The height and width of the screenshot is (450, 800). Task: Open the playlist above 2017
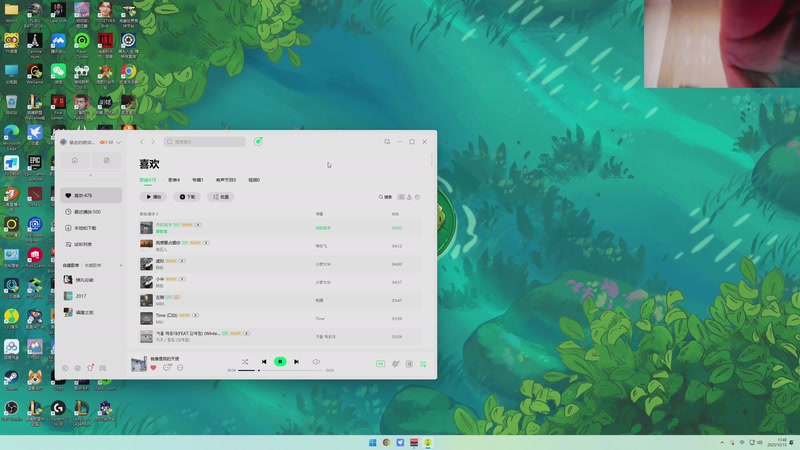[x=91, y=280]
